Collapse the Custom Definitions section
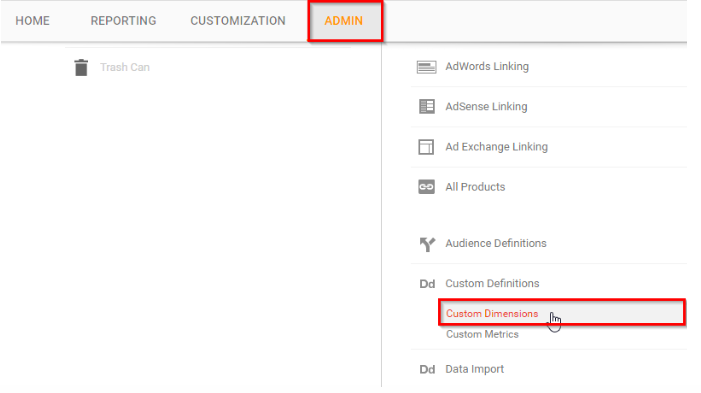Screen dimensions: 701x393 [492, 283]
